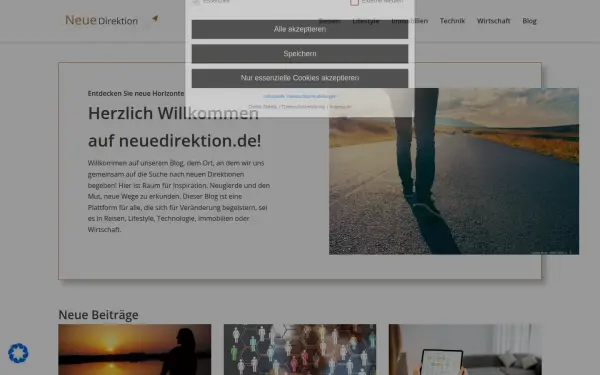Click the Entdecken Sie neue Horizonte text
Screen dimensions: 600x375
pos(136,93)
